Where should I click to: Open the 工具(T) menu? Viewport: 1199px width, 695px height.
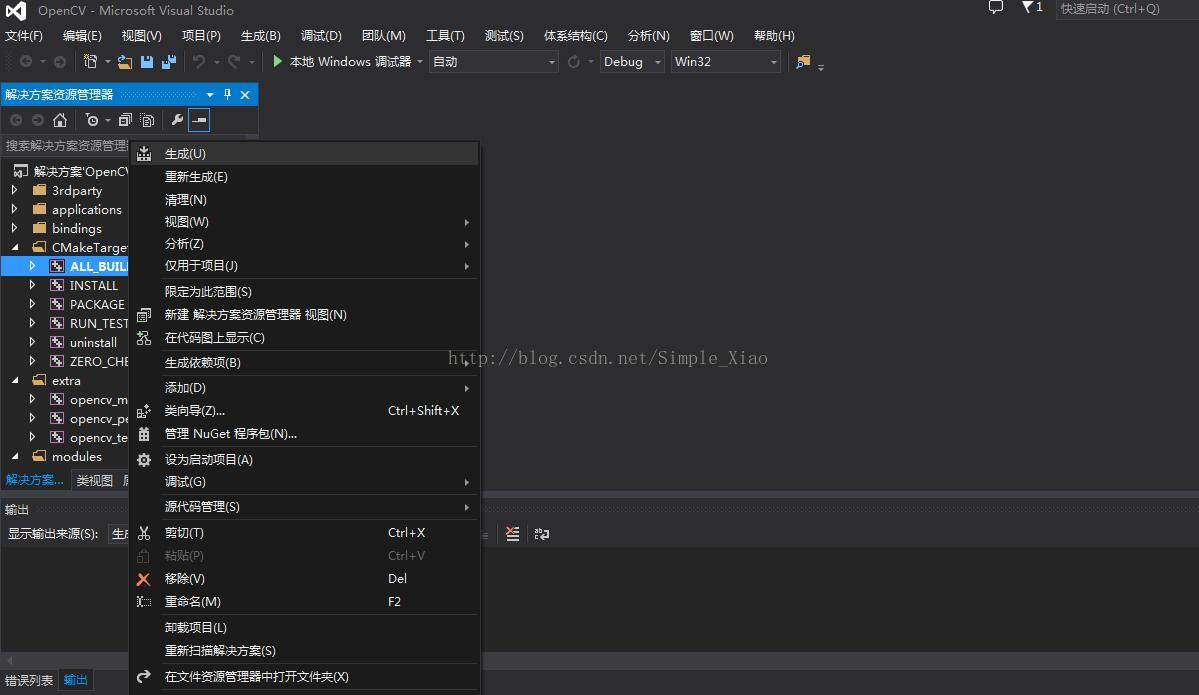tap(445, 36)
